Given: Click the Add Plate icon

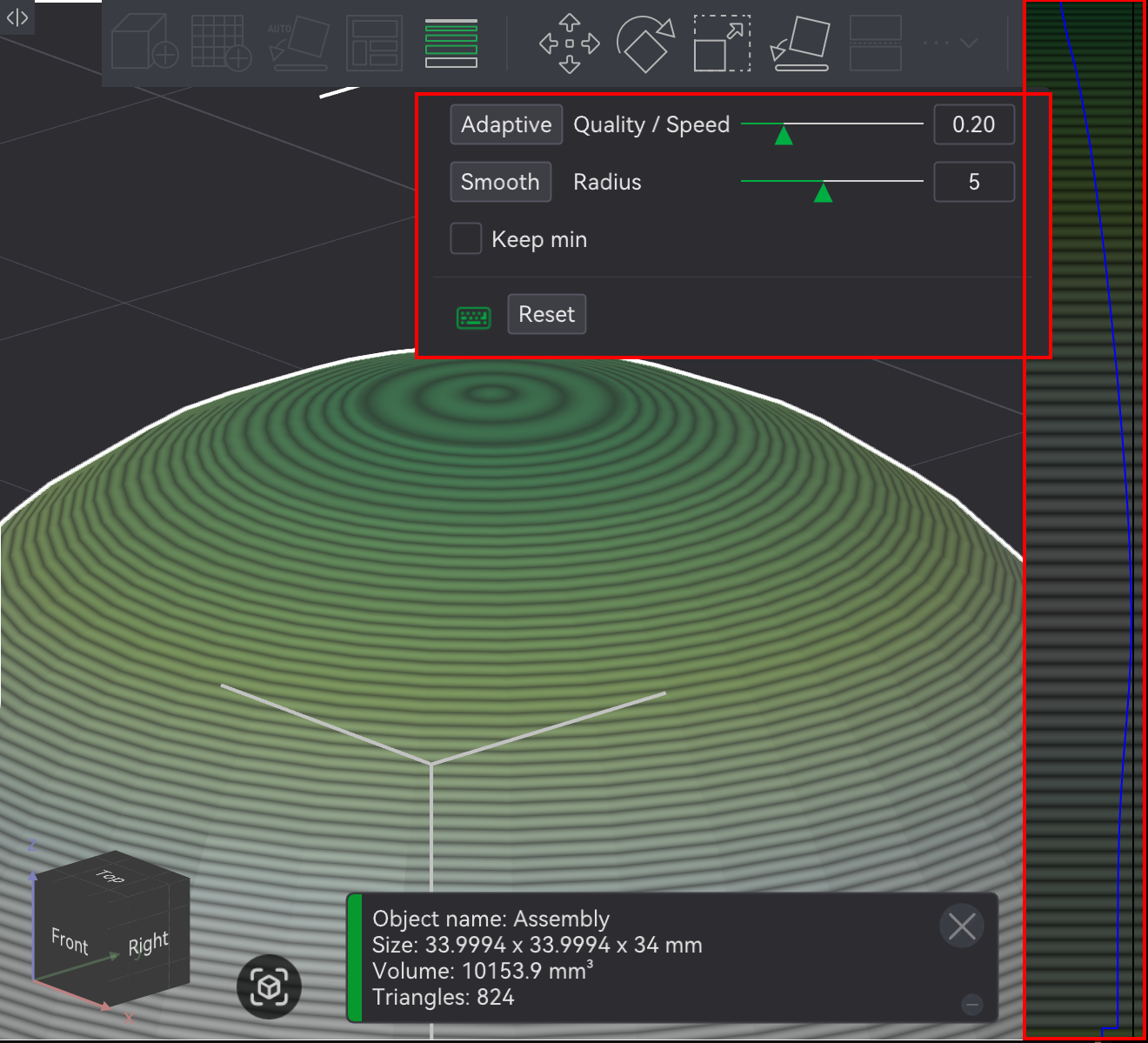Looking at the screenshot, I should coord(221,43).
